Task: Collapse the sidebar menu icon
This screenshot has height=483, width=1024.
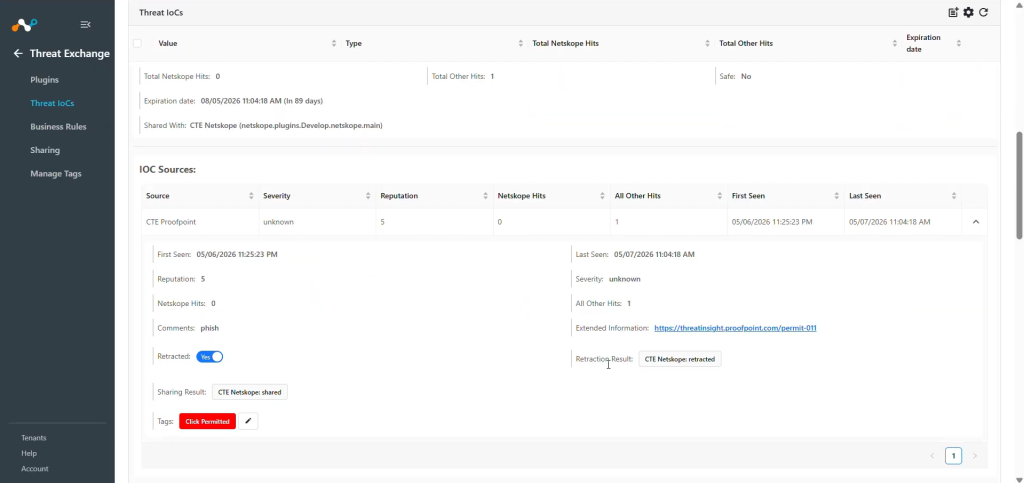Action: pos(86,25)
